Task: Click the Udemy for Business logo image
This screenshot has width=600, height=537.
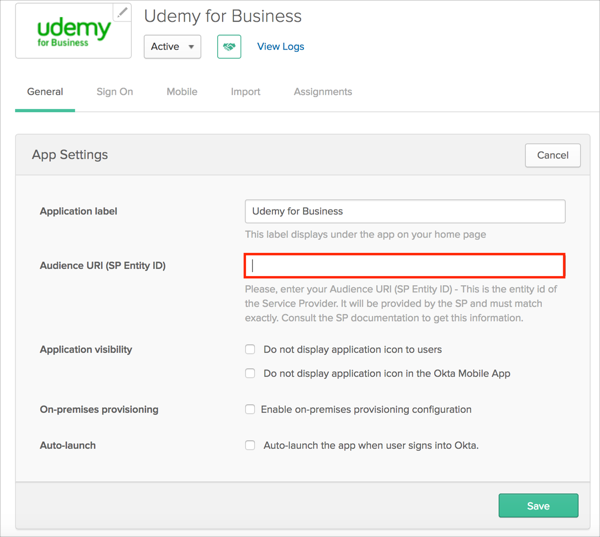Action: (x=73, y=32)
